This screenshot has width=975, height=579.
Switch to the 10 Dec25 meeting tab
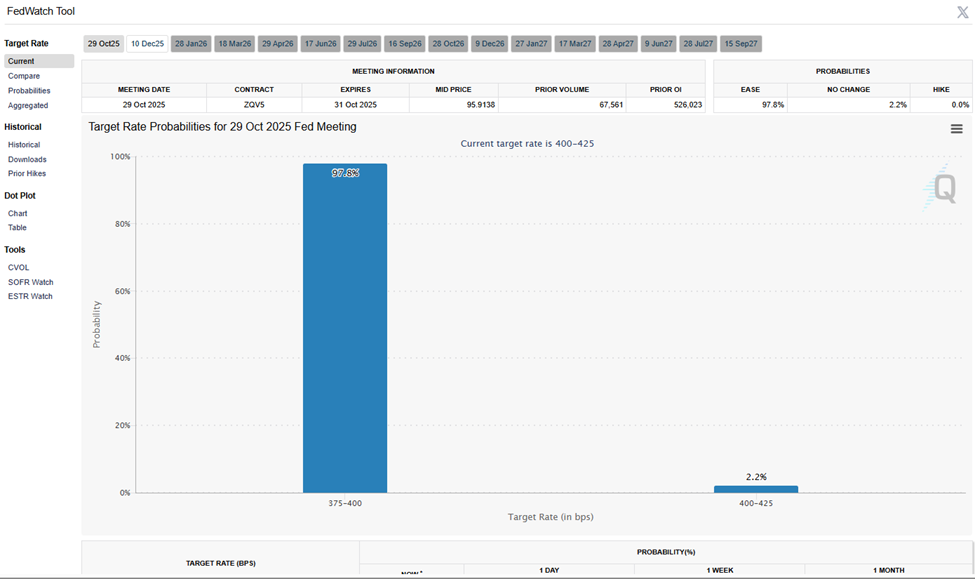pos(146,43)
